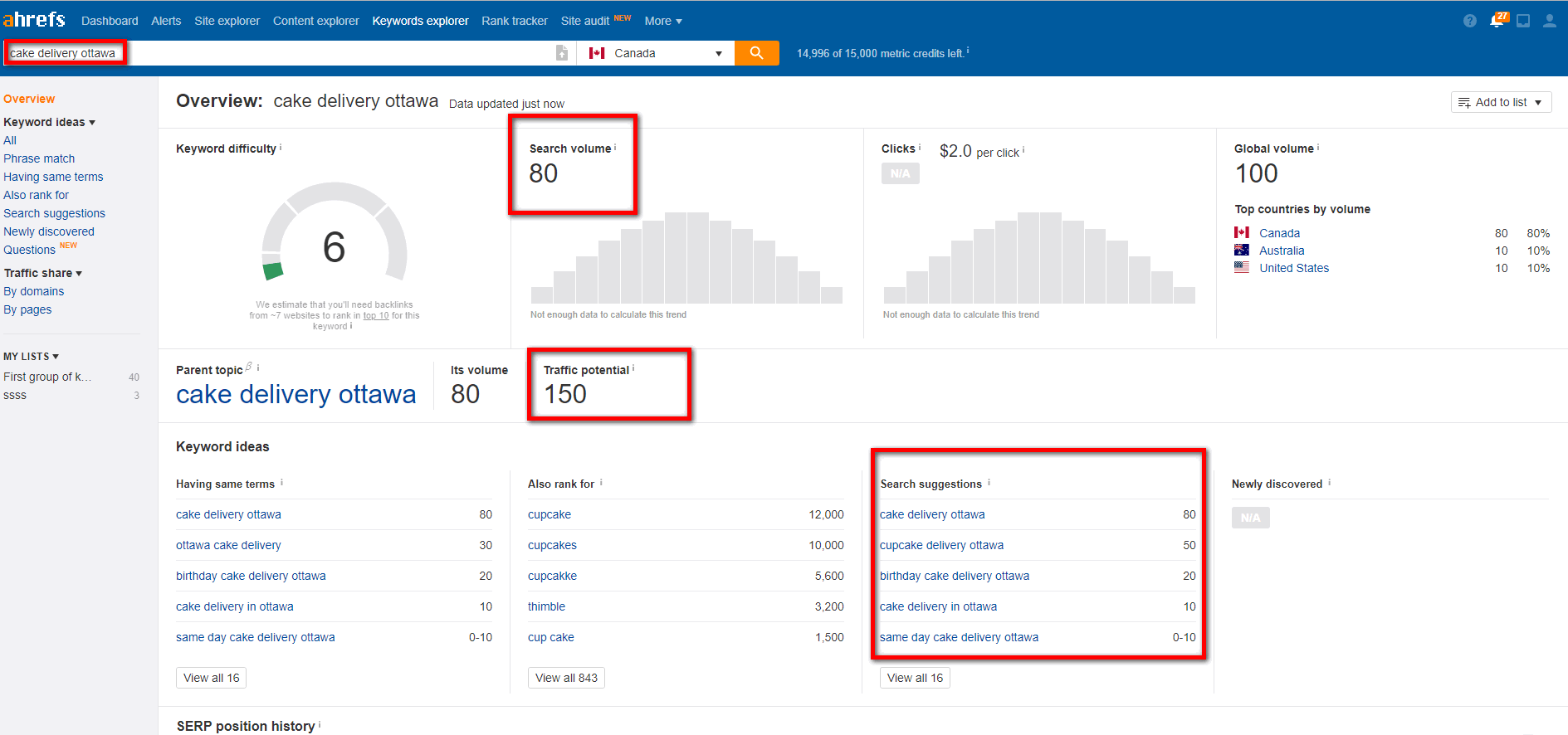Open the First group of k... list

coord(47,377)
